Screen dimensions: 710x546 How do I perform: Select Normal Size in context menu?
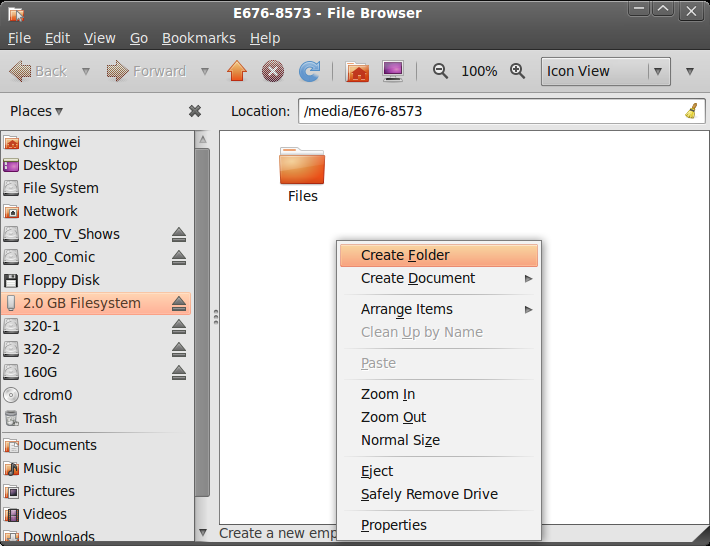pyautogui.click(x=439, y=441)
